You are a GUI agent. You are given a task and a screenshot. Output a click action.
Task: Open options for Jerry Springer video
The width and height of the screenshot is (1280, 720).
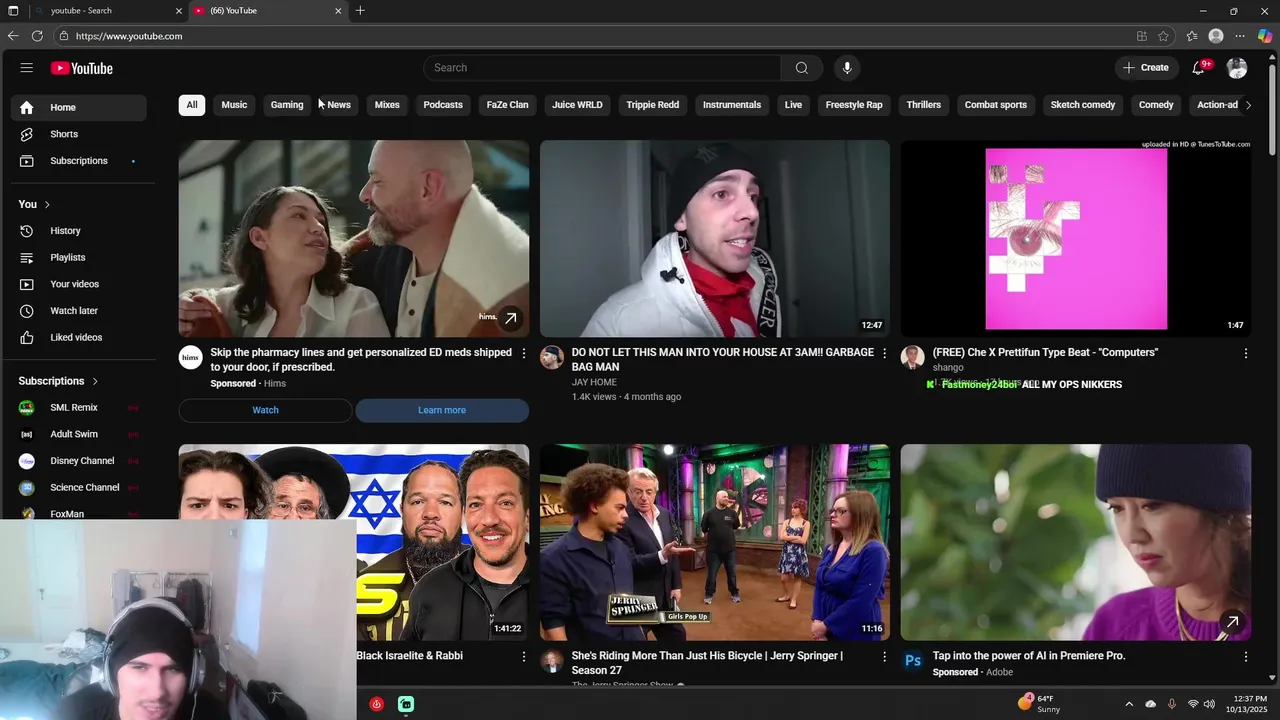click(x=884, y=657)
